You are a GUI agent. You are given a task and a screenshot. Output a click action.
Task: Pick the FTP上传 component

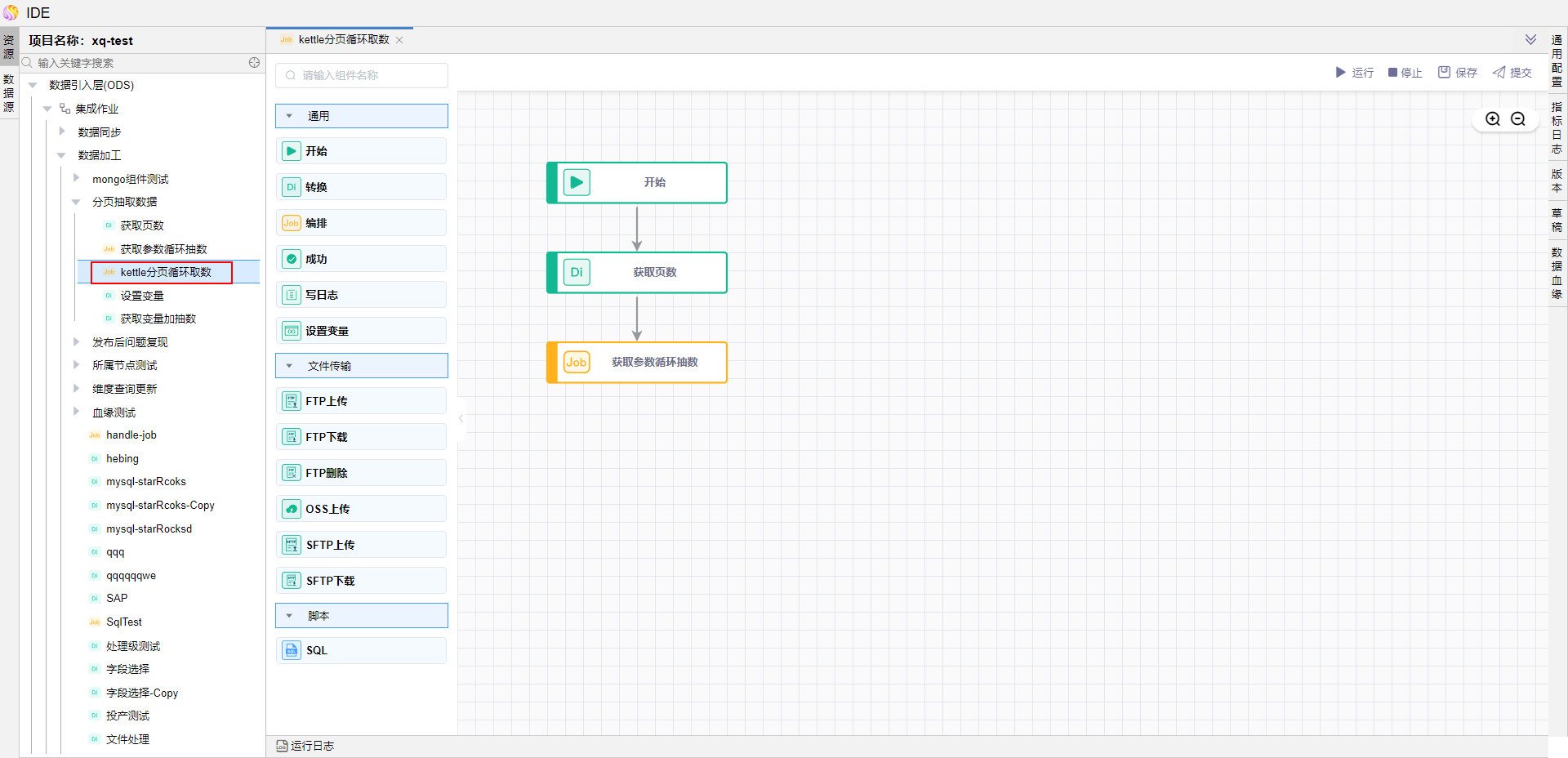tap(361, 401)
